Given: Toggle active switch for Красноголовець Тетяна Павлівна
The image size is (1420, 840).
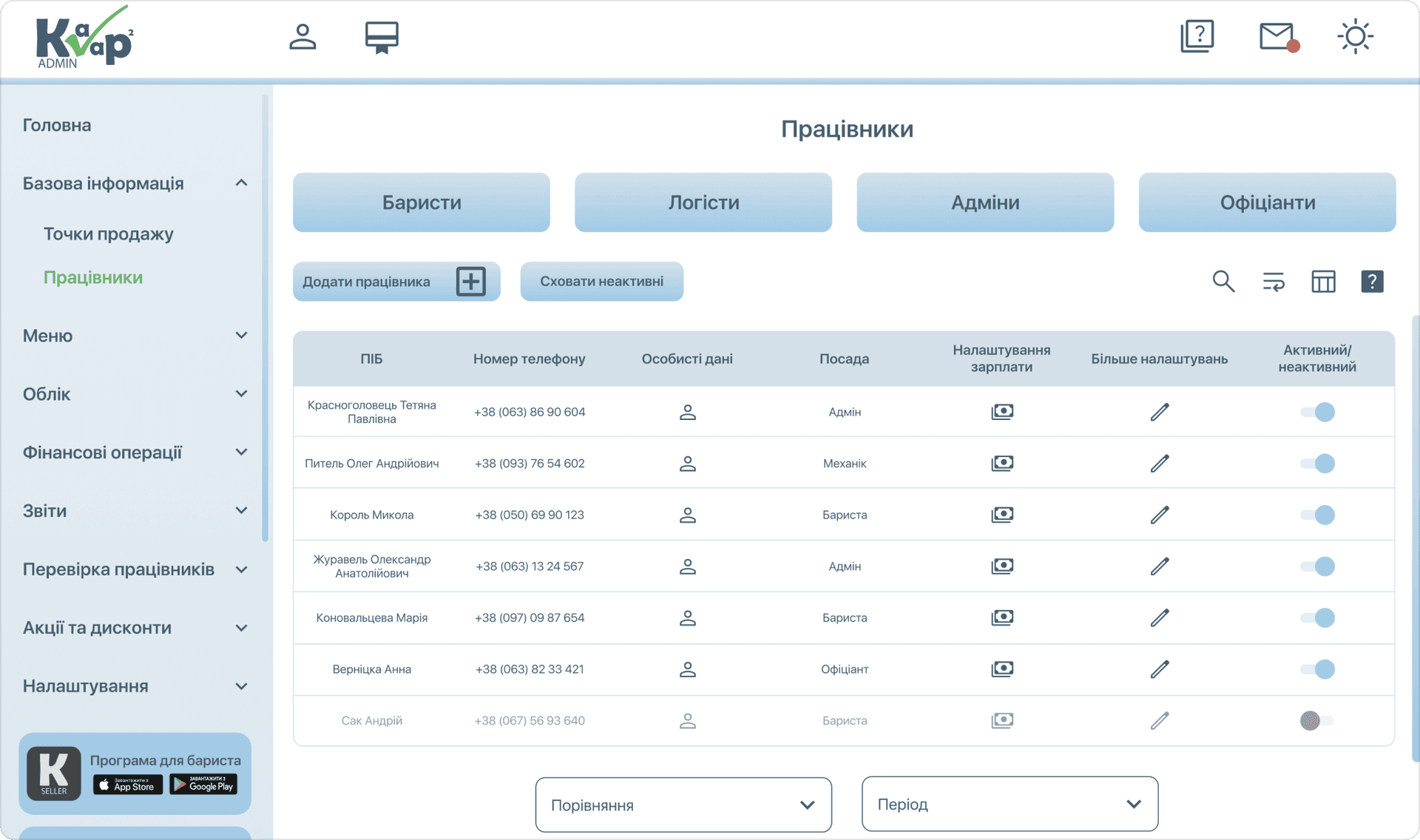Looking at the screenshot, I should [x=1317, y=412].
